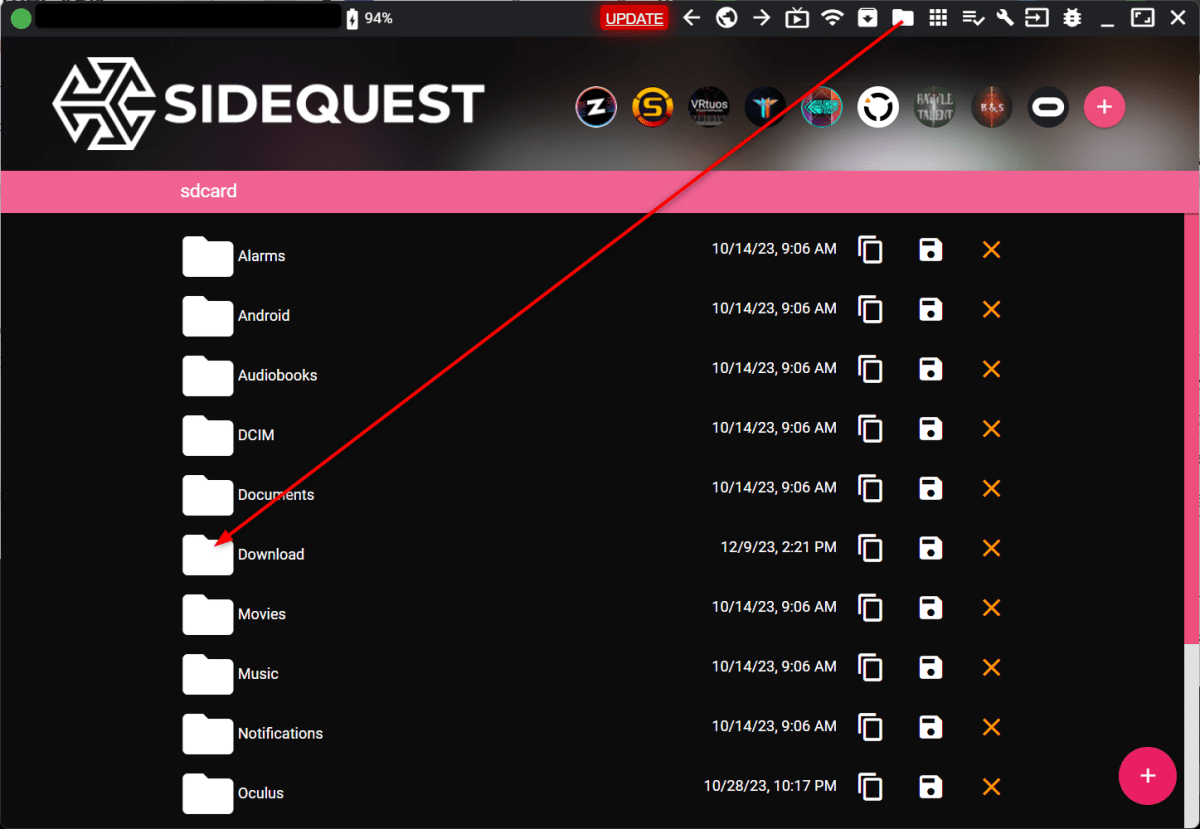
Task: Click the green connection status dot
Action: pyautogui.click(x=20, y=18)
